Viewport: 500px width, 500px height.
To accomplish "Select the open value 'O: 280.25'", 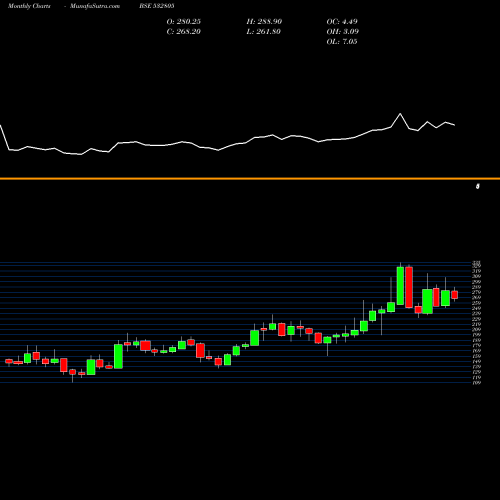I will pyautogui.click(x=184, y=22).
